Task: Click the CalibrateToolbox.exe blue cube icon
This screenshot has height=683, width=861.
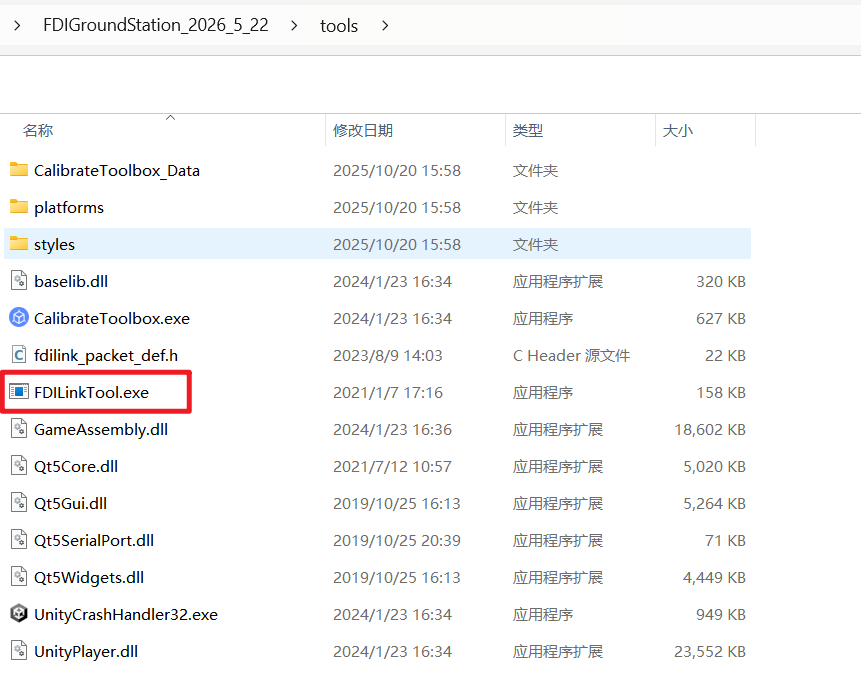Action: (x=19, y=317)
